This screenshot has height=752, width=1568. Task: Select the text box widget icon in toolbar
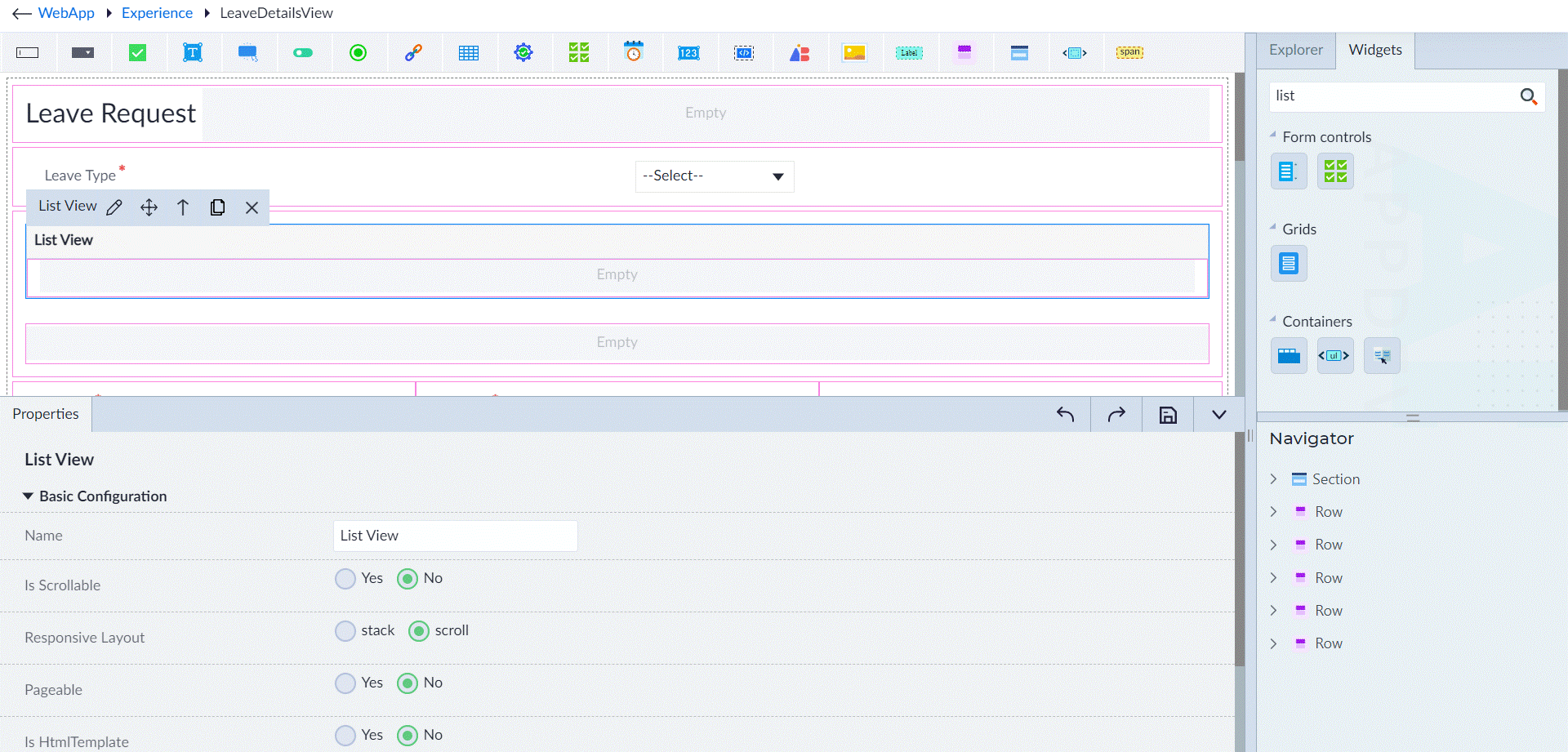point(28,53)
